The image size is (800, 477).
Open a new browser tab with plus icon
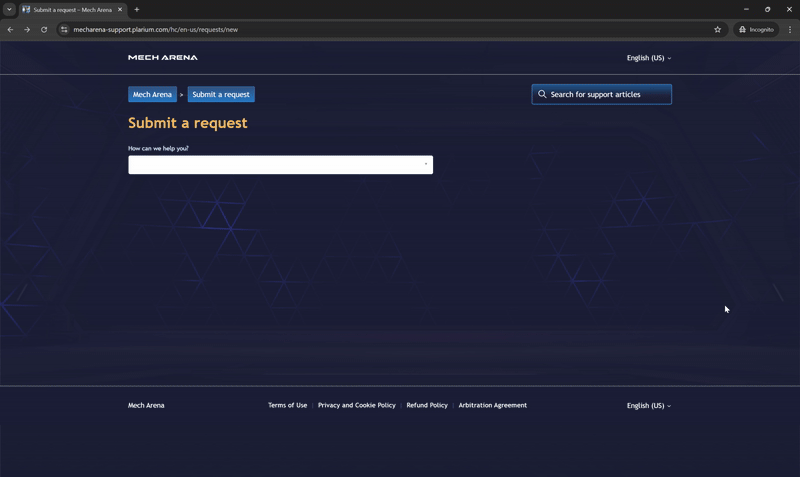137,9
